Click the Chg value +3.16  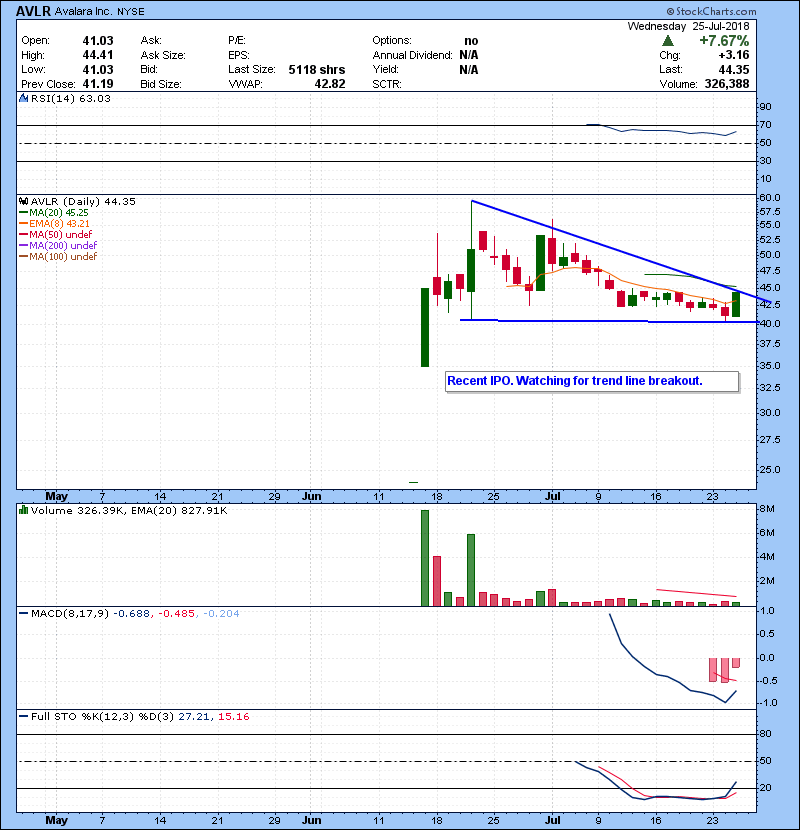click(x=734, y=55)
